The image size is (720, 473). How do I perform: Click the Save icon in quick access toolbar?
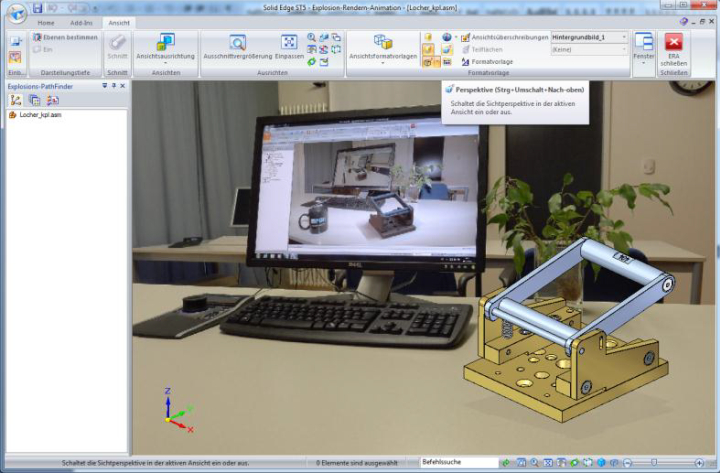click(x=38, y=8)
